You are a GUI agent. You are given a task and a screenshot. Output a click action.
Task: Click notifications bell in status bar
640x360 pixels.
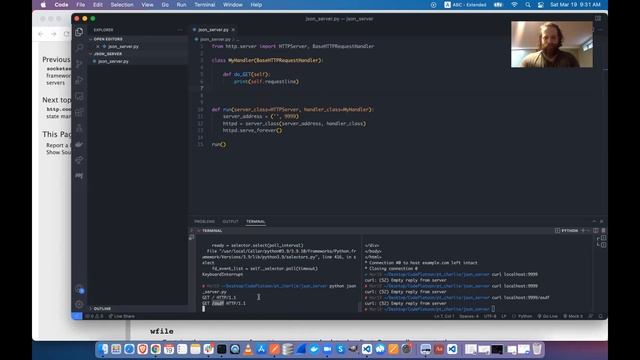600,316
